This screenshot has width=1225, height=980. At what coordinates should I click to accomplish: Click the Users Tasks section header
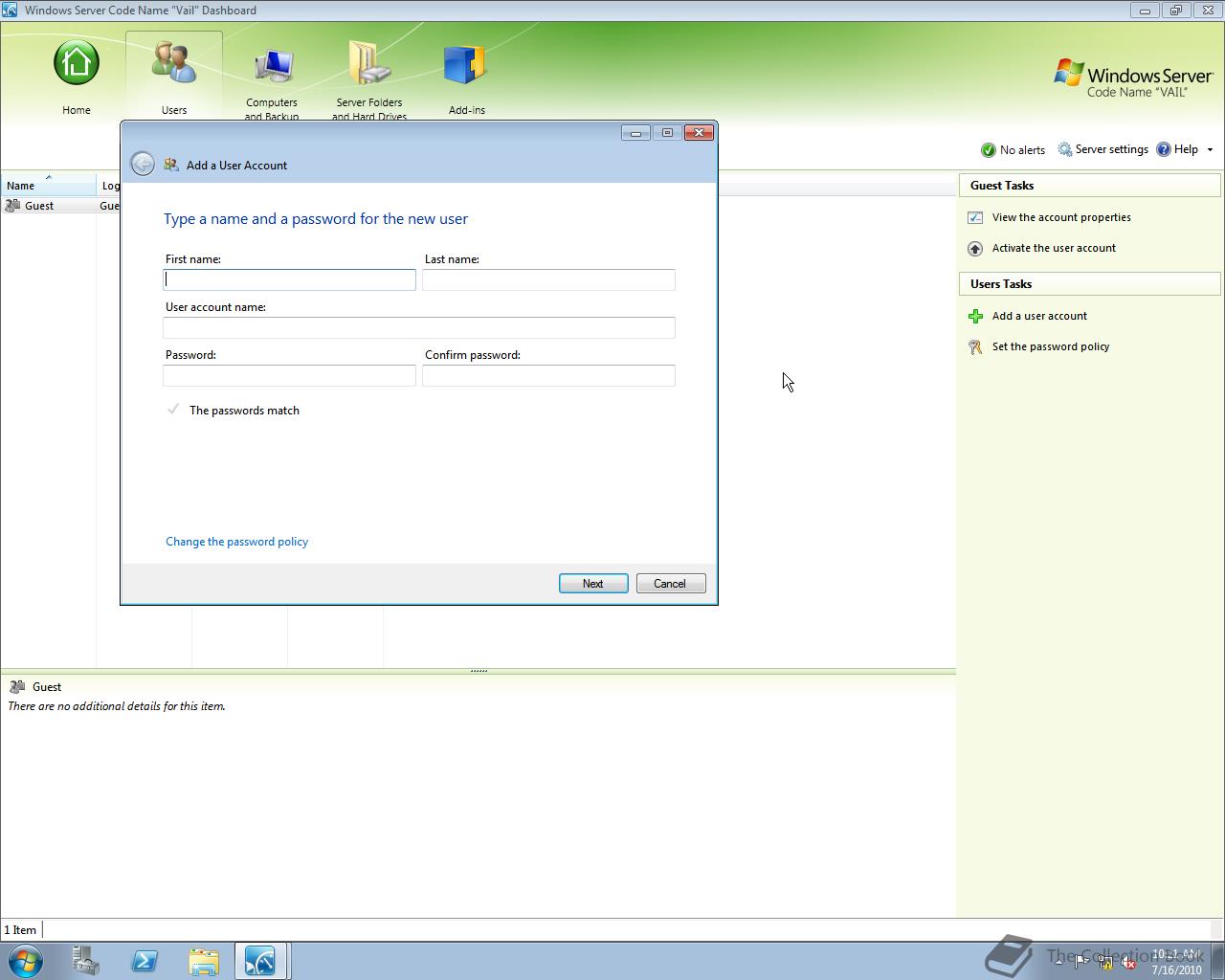click(1090, 284)
